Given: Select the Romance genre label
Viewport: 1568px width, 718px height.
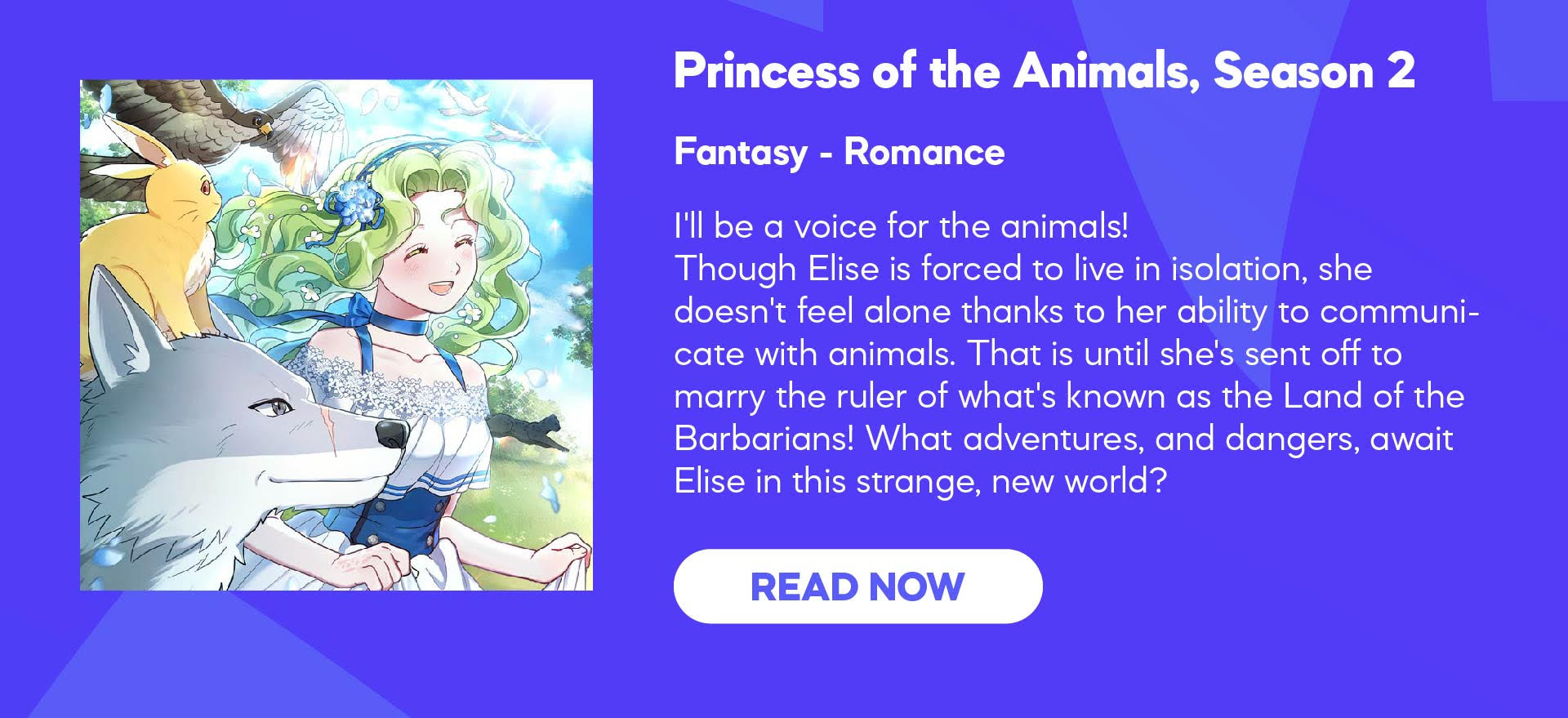Looking at the screenshot, I should pyautogui.click(x=924, y=152).
